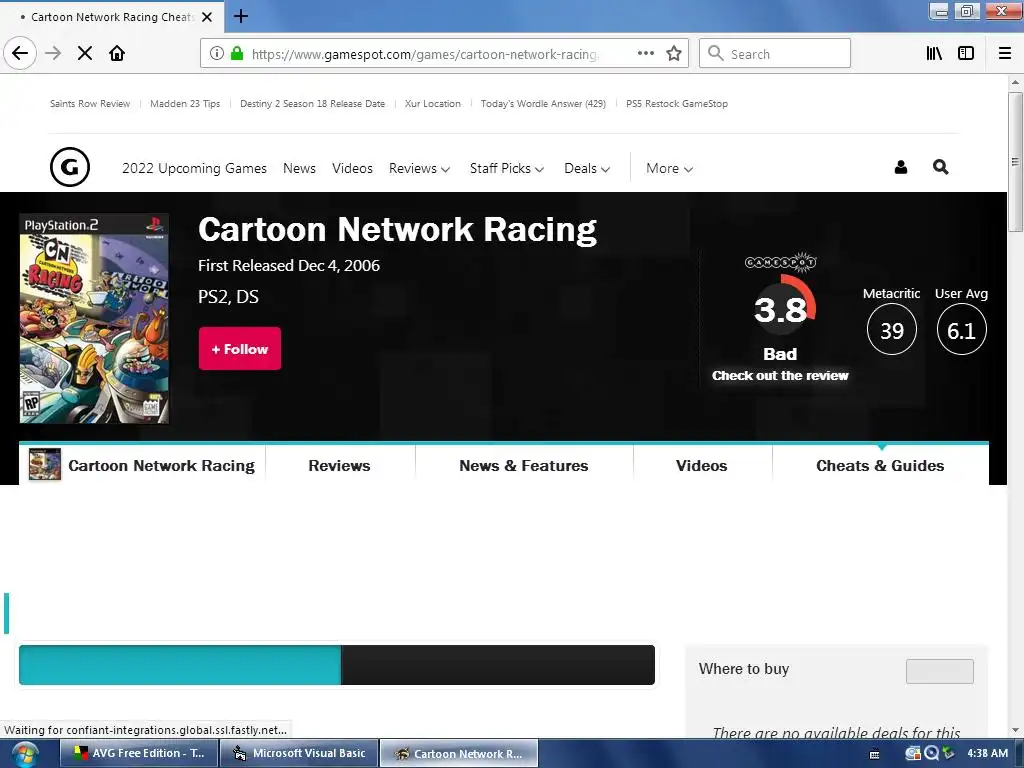
Task: Open the News nav item
Action: [299, 168]
